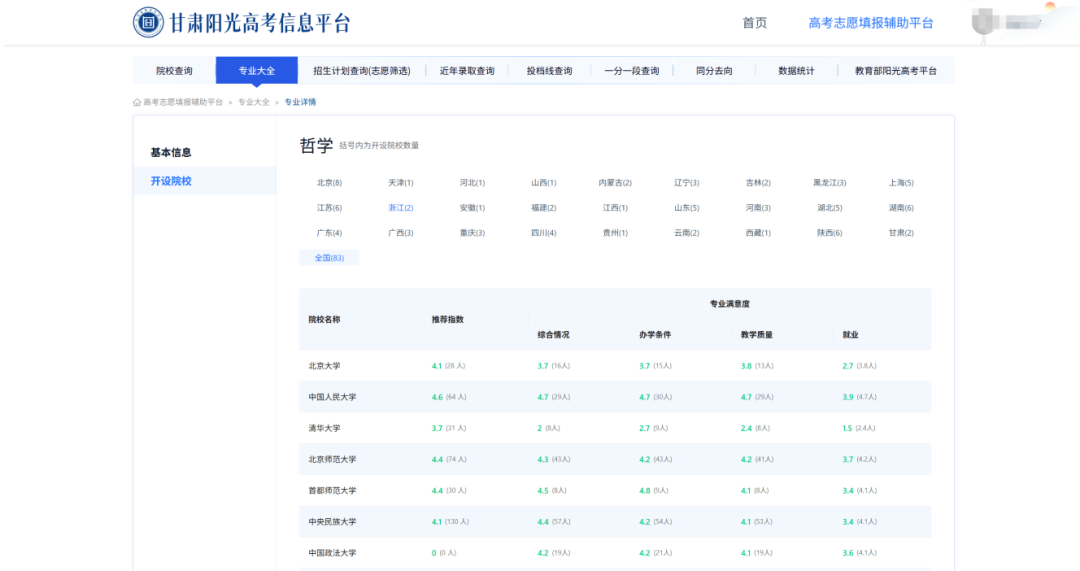Select the 江苏(6) province filter
The height and width of the screenshot is (571, 1080).
point(329,207)
